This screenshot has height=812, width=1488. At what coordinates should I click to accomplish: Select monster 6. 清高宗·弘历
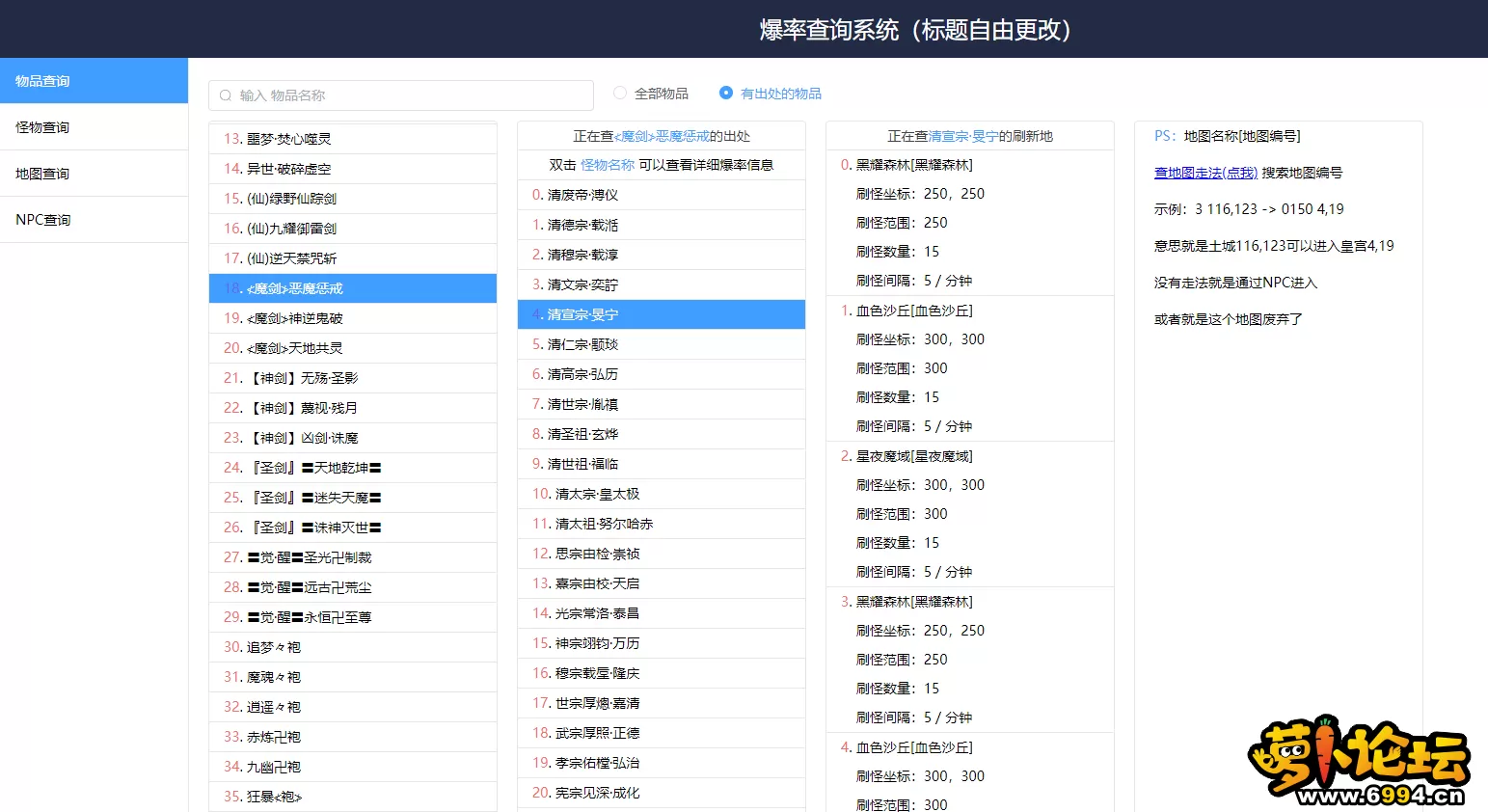pyautogui.click(x=662, y=374)
